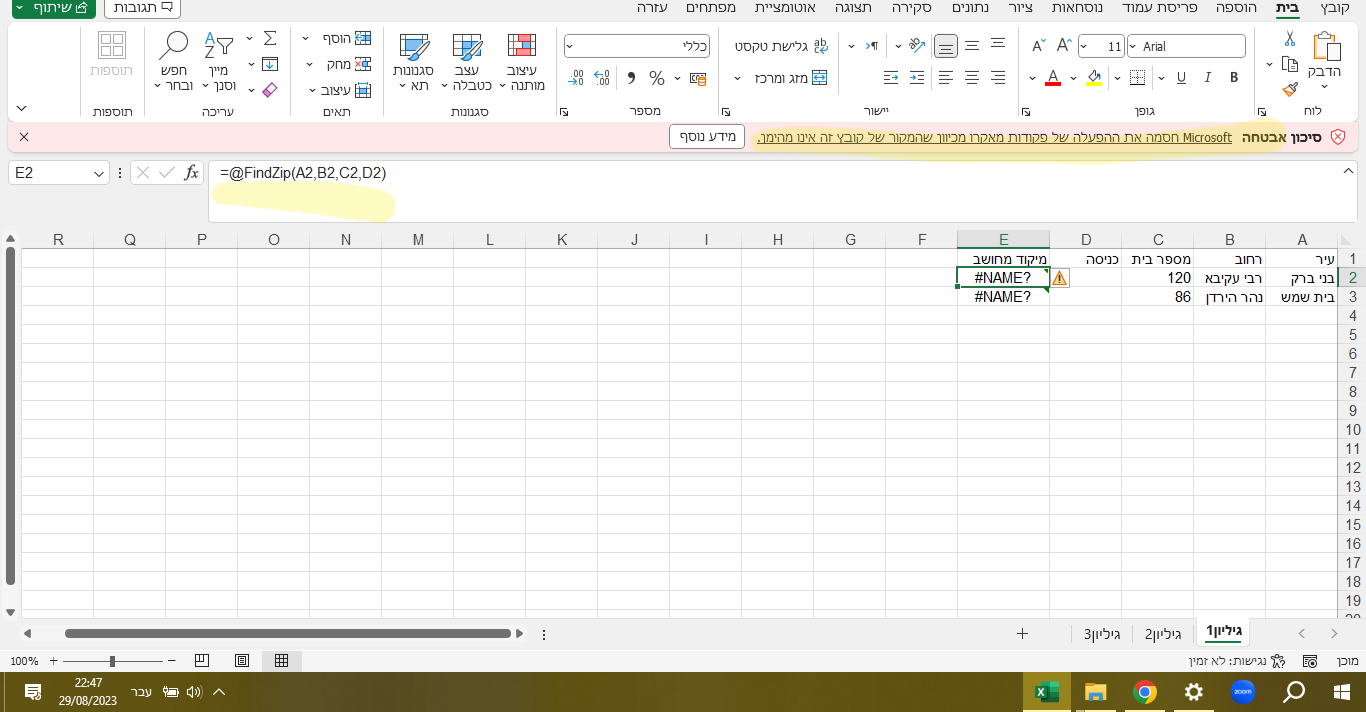Click the fx insert function icon

(191, 173)
